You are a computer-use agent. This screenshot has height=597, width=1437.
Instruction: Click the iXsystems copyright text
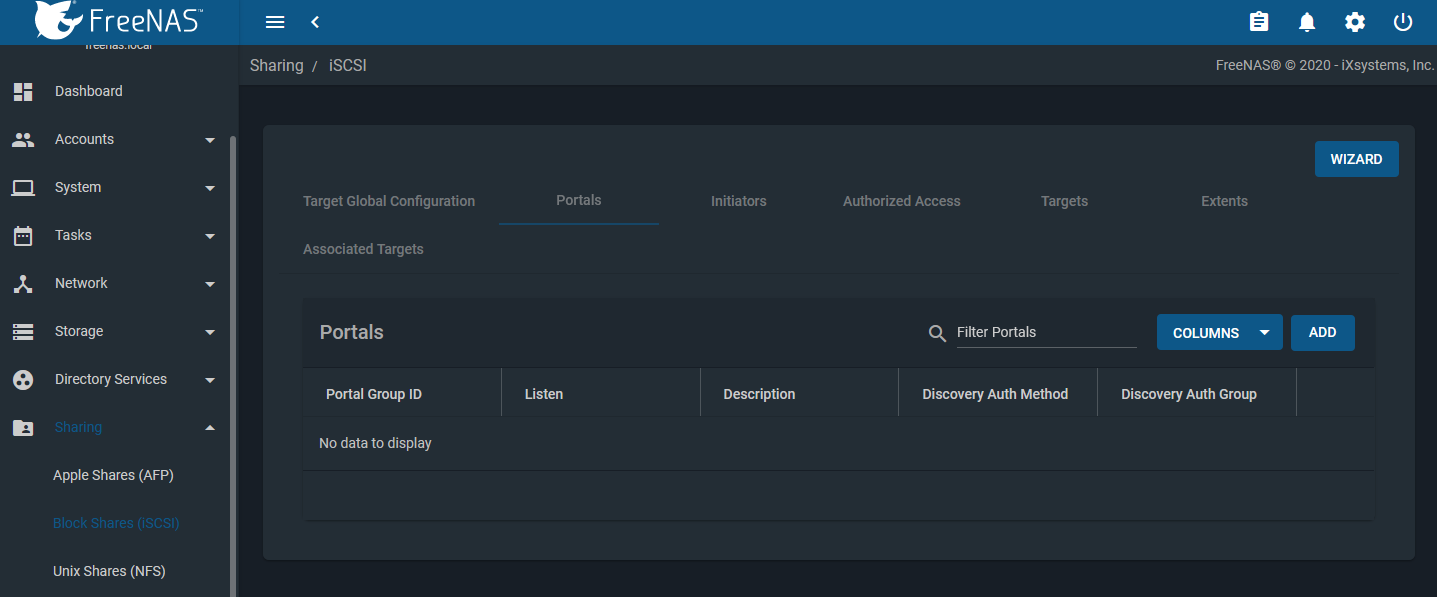pyautogui.click(x=1325, y=65)
